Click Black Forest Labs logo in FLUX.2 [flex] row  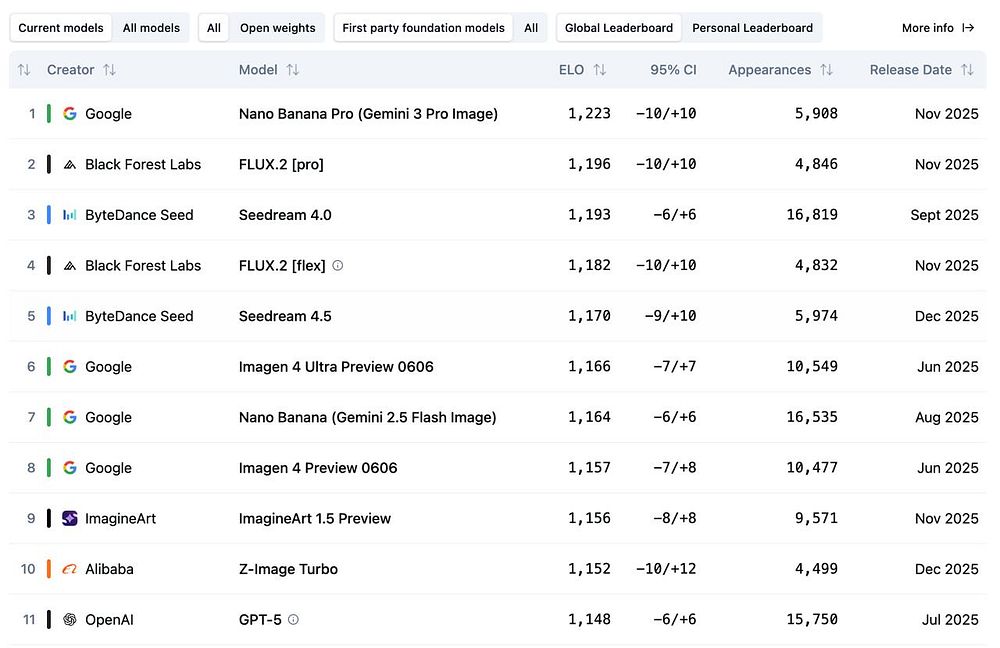coord(70,265)
